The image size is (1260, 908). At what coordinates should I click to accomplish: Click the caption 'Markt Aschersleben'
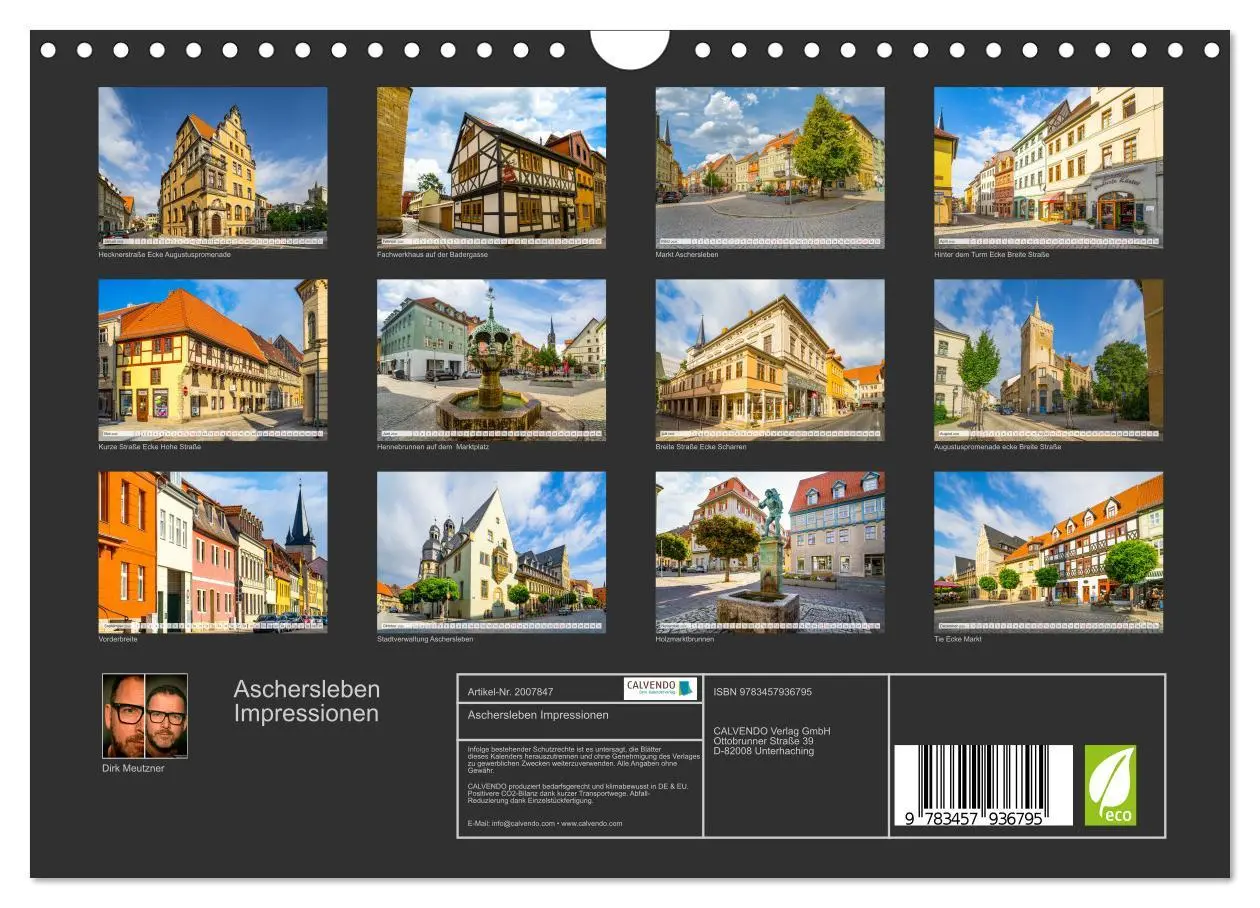click(687, 255)
